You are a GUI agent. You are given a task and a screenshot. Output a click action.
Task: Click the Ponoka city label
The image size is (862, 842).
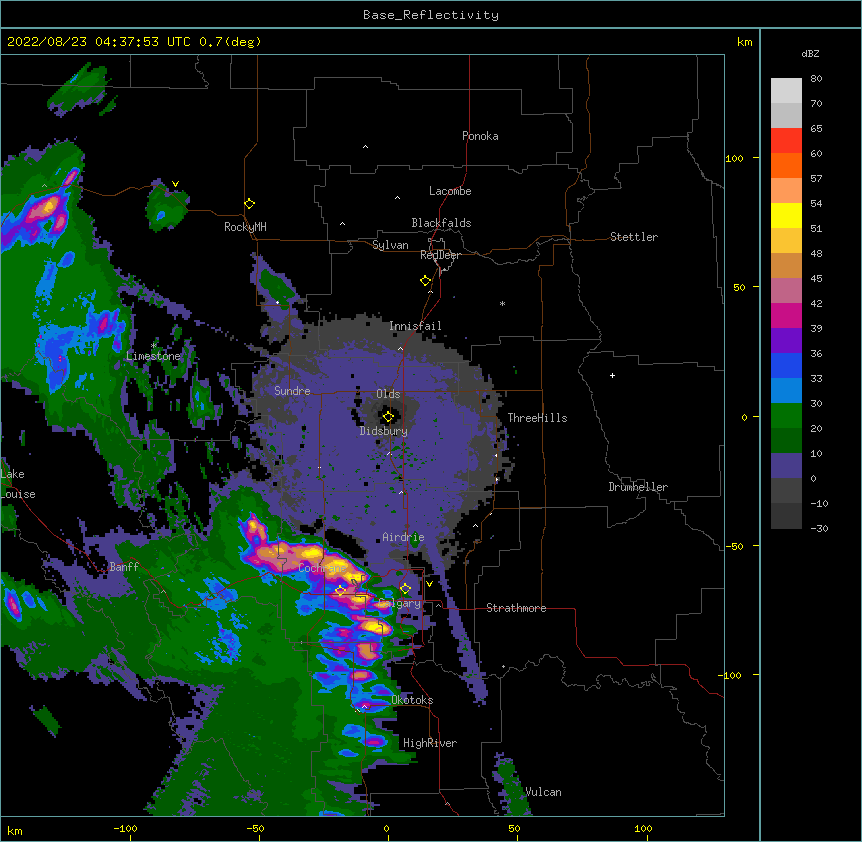point(480,136)
